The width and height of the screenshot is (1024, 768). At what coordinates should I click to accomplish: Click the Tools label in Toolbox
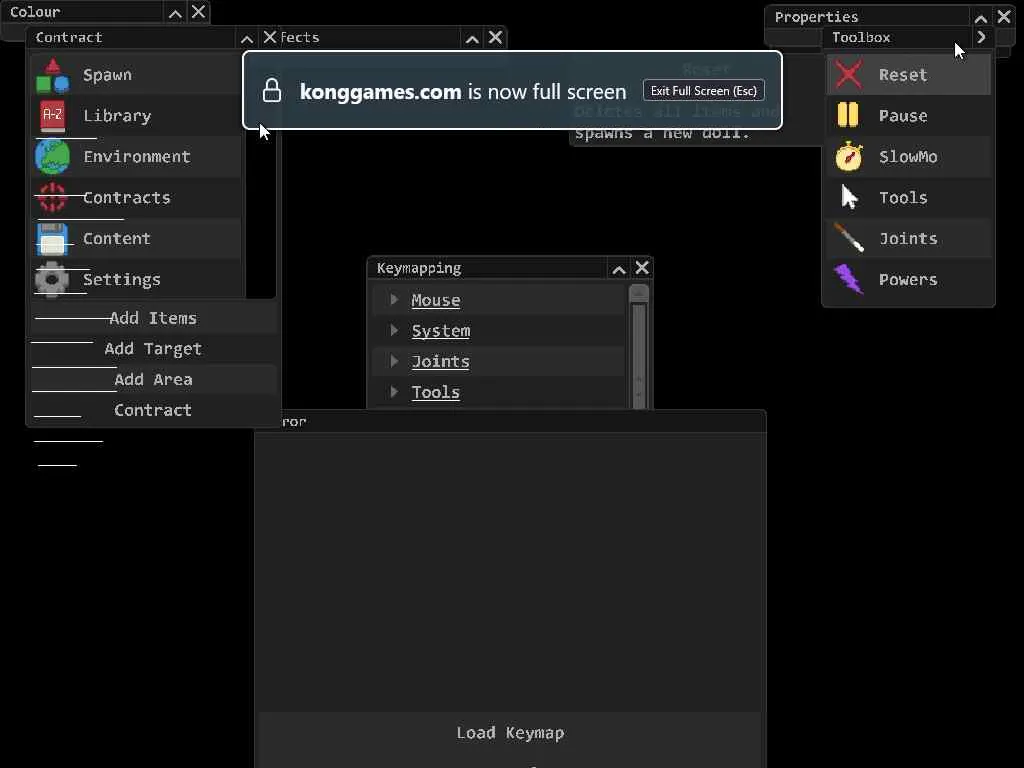click(x=903, y=198)
